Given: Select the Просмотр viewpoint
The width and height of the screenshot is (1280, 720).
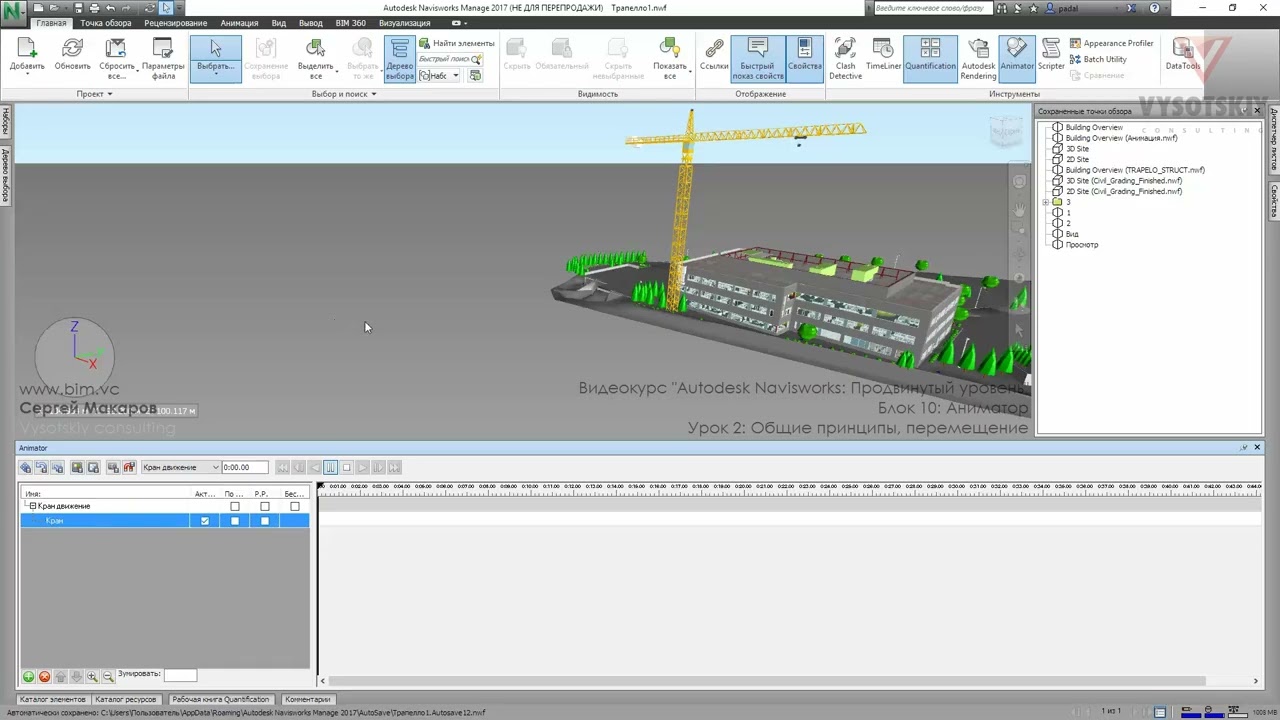Looking at the screenshot, I should [1082, 245].
